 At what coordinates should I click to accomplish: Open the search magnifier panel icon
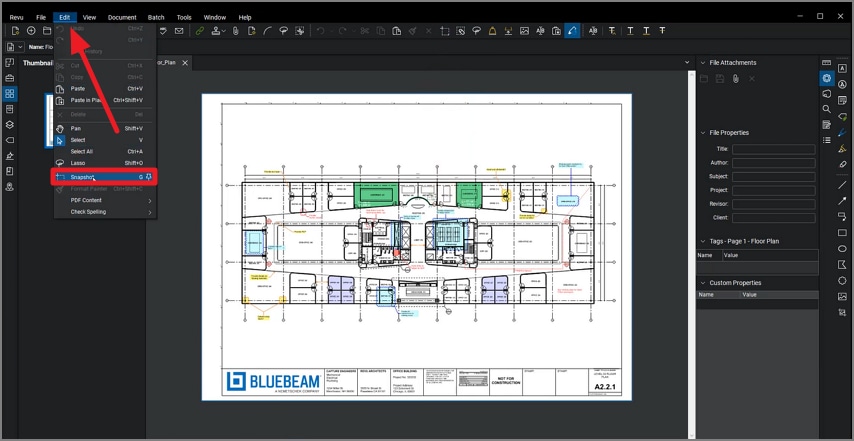[827, 109]
